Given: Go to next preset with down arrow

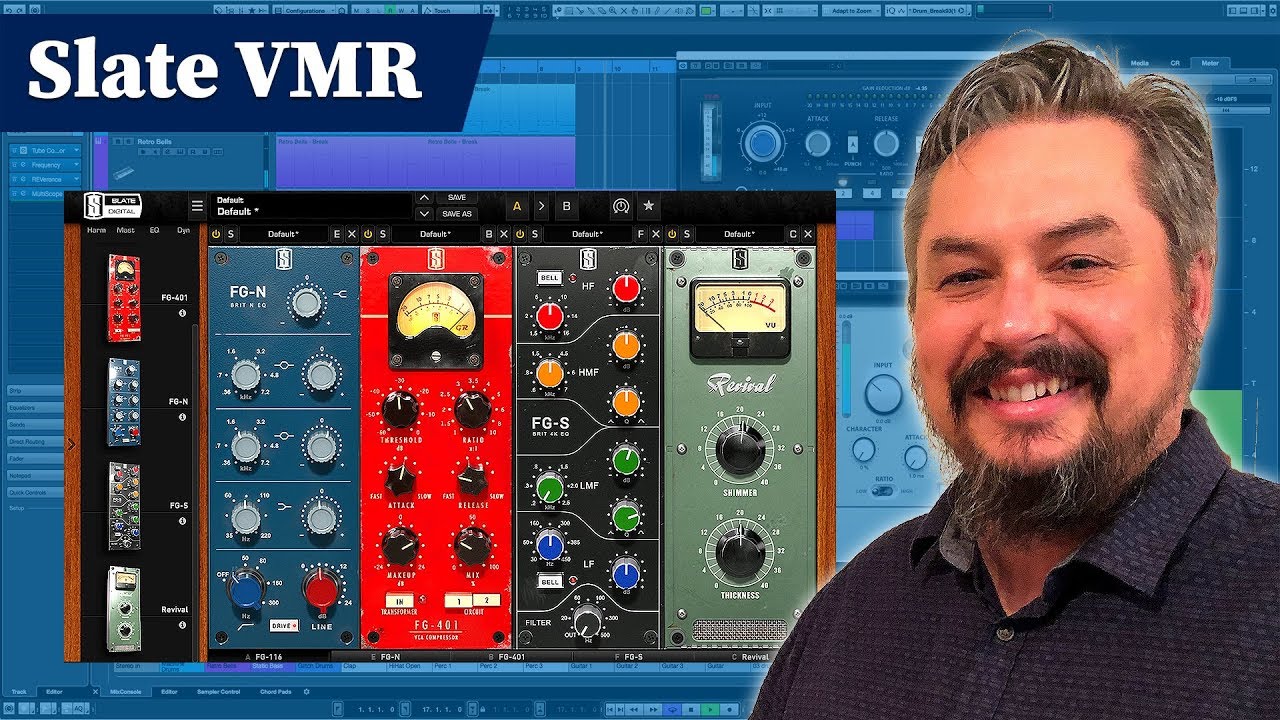Looking at the screenshot, I should coord(424,213).
